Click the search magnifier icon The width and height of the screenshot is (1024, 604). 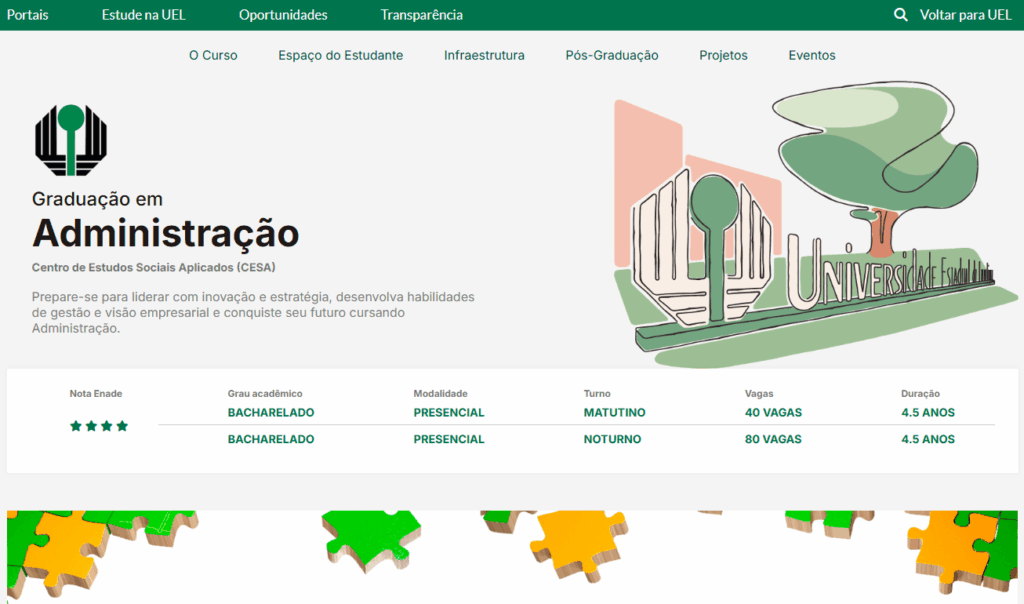click(x=900, y=15)
